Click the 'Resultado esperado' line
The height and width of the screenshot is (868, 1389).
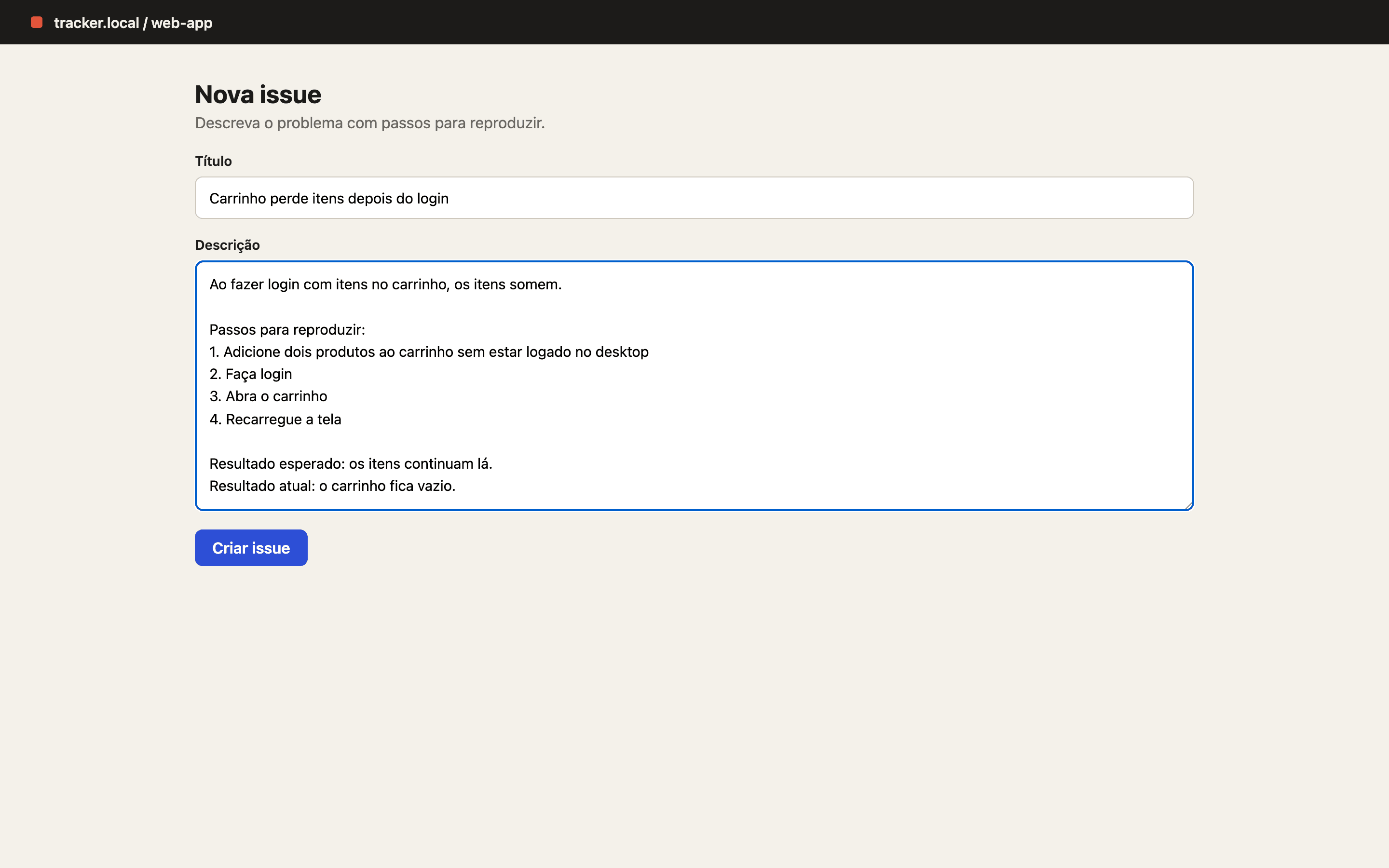[x=351, y=464]
